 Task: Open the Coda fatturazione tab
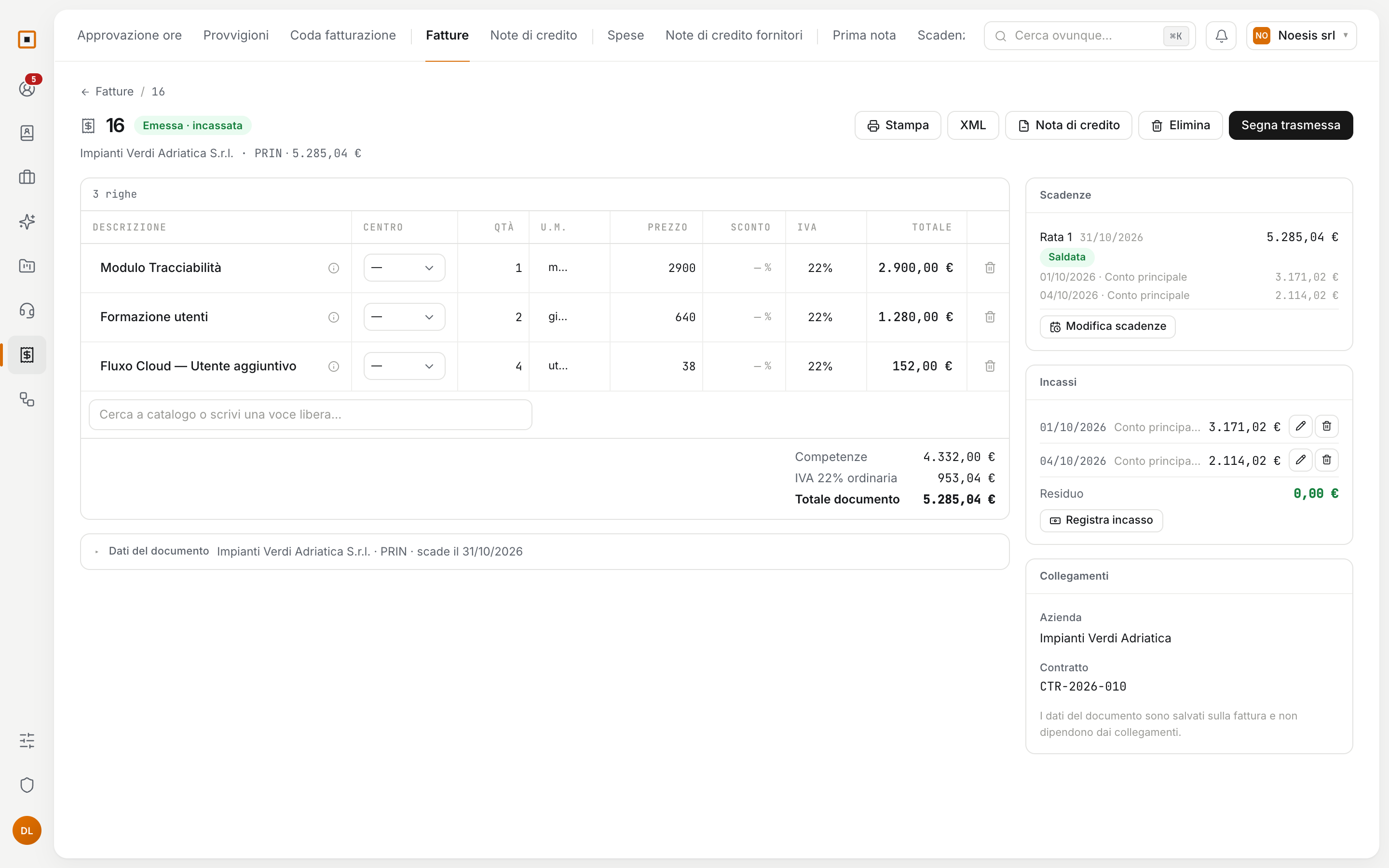(342, 36)
